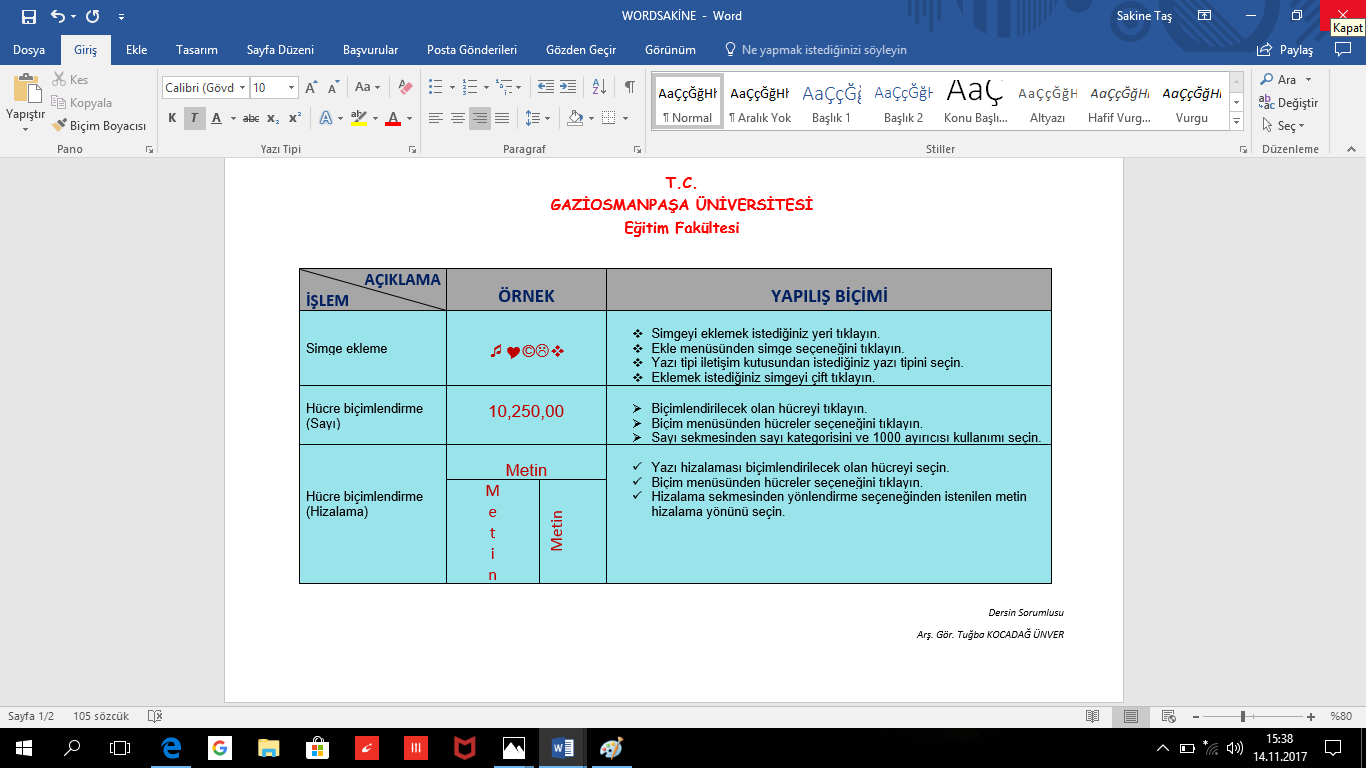Switch to Read Mode in the status bar
Screen dimensions: 1366x768
(1093, 716)
